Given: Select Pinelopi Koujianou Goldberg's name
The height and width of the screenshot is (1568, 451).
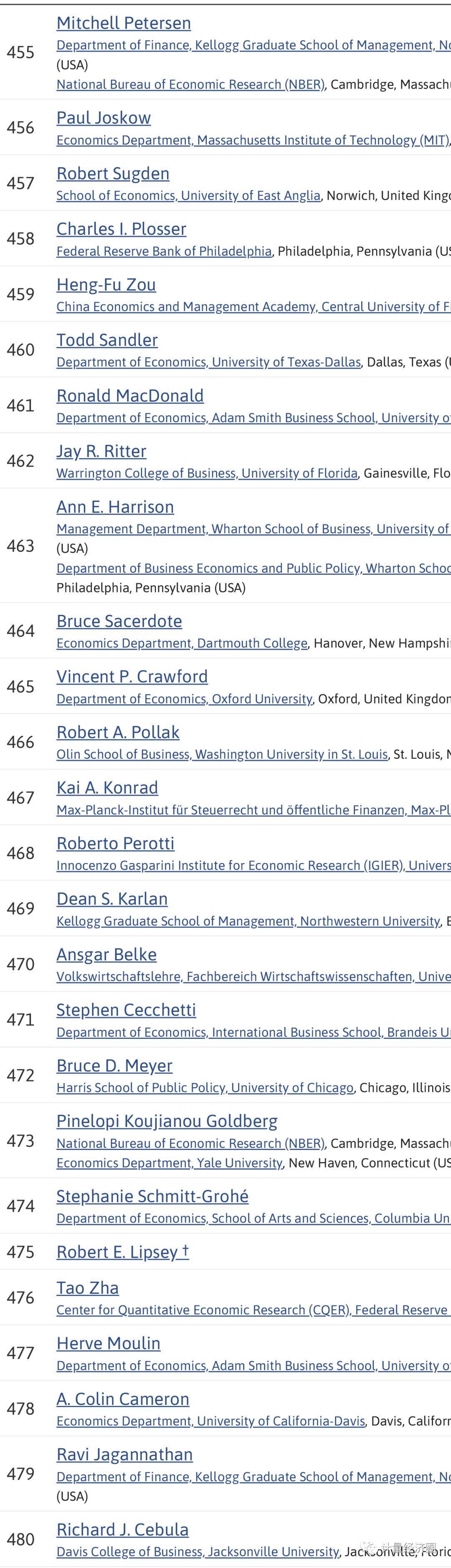Looking at the screenshot, I should pos(167,1121).
